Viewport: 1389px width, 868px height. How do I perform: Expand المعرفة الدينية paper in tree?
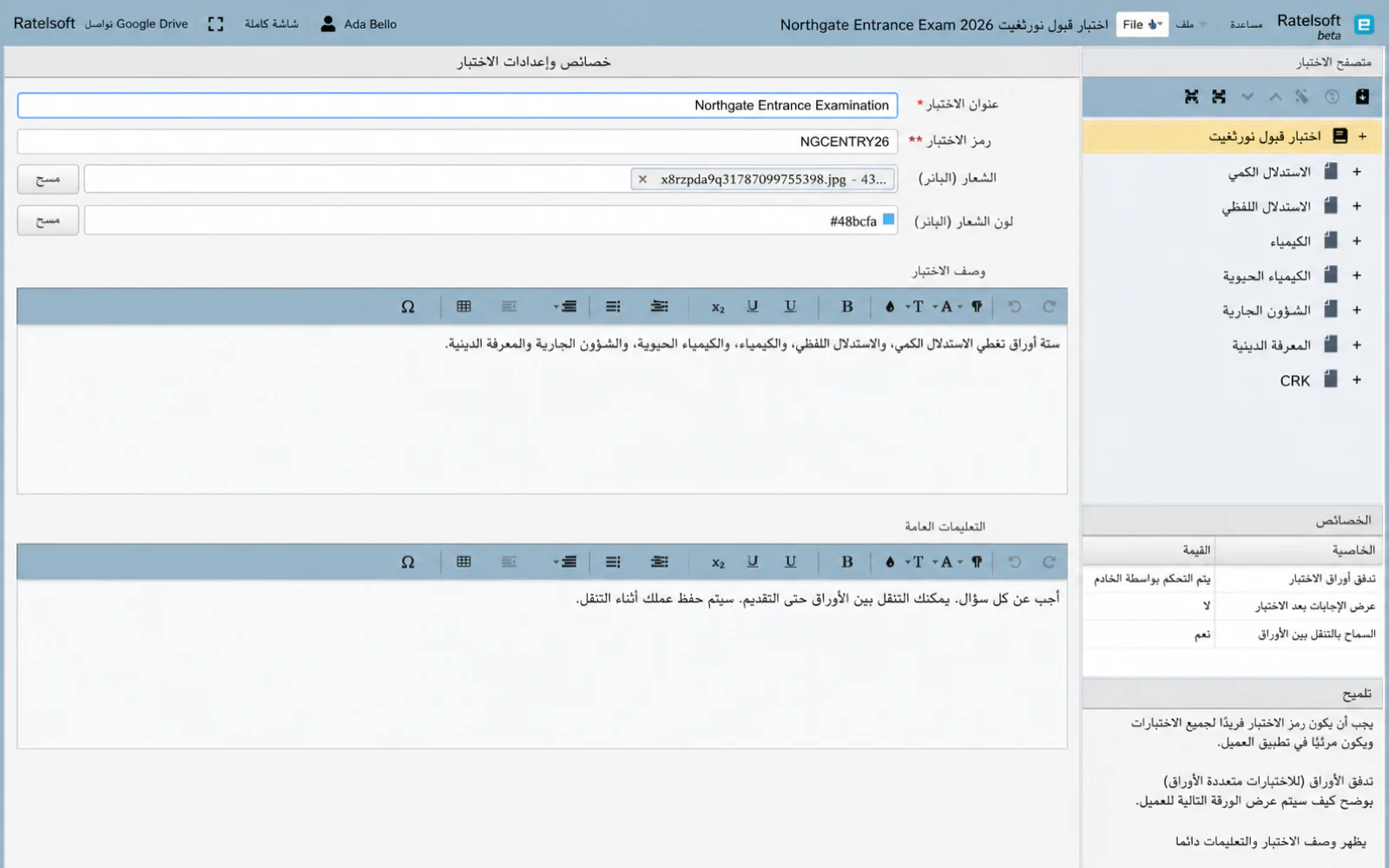[1356, 345]
